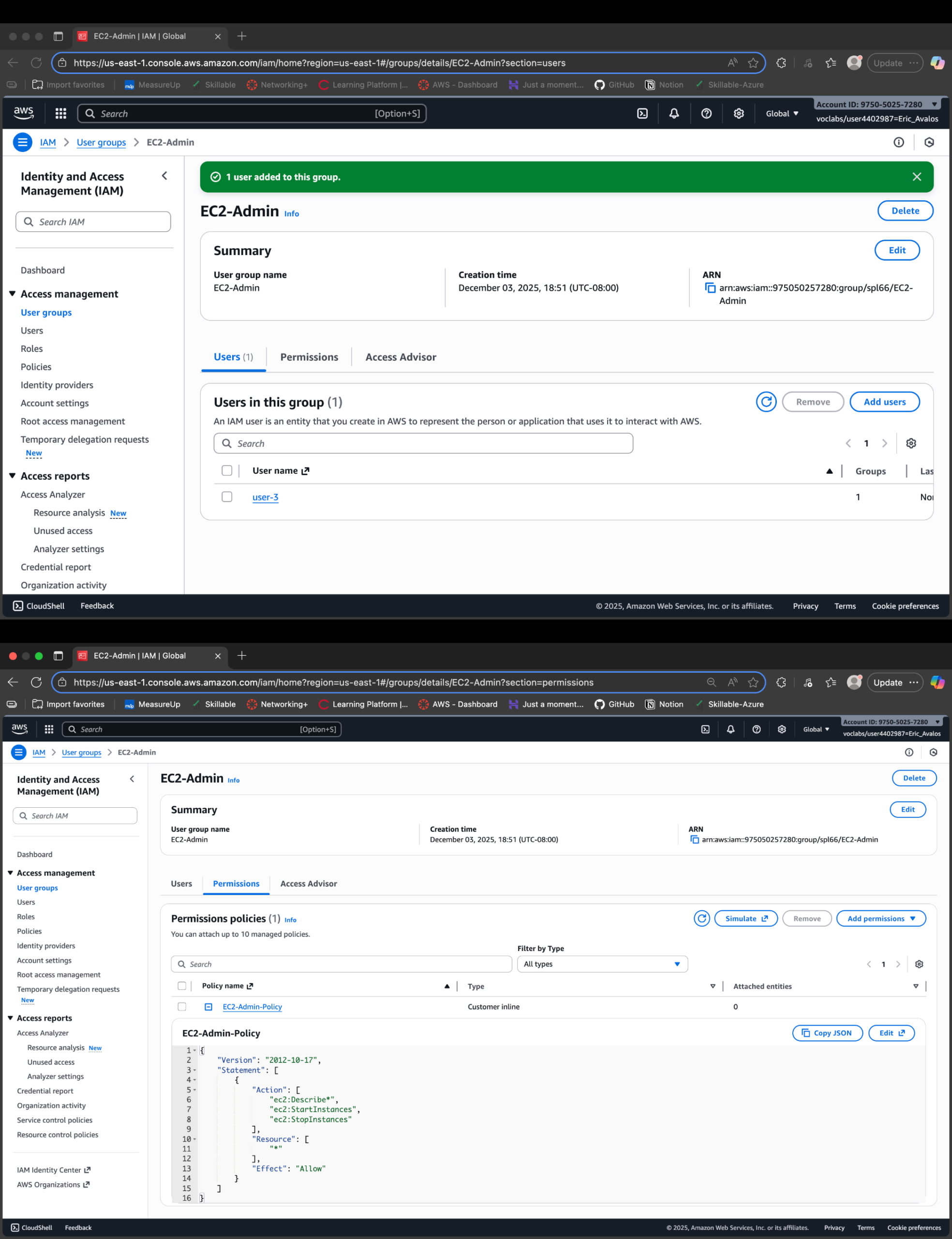Screen dimensions: 952x1239
Task: Open the Permissions tab in upper window
Action: click(309, 357)
